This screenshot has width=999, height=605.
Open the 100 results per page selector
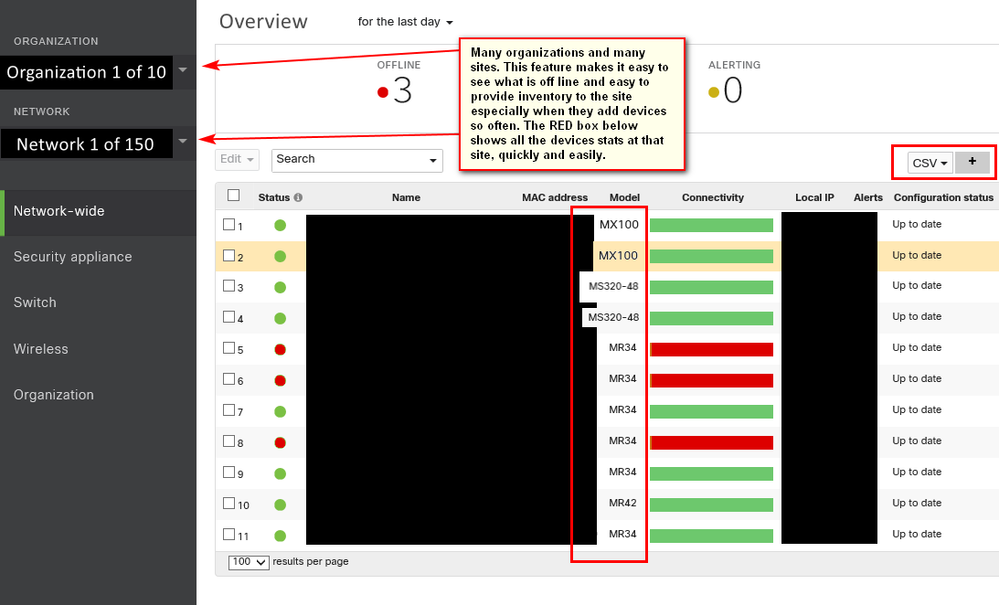[x=248, y=562]
